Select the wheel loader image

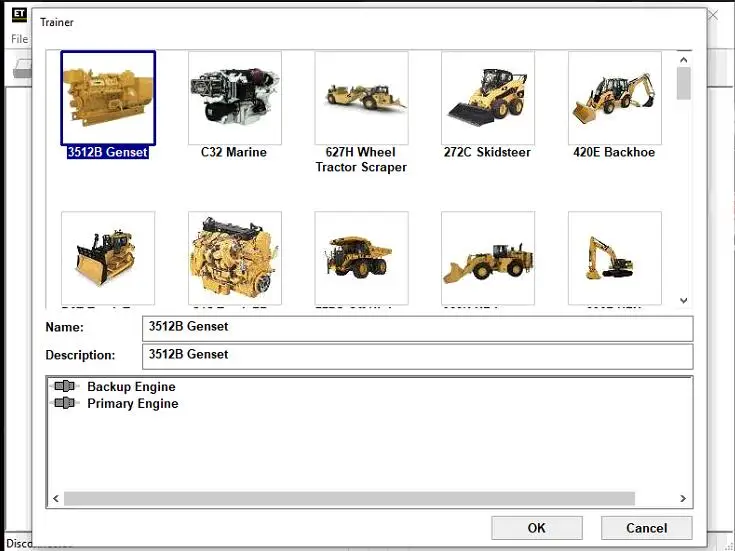487,258
